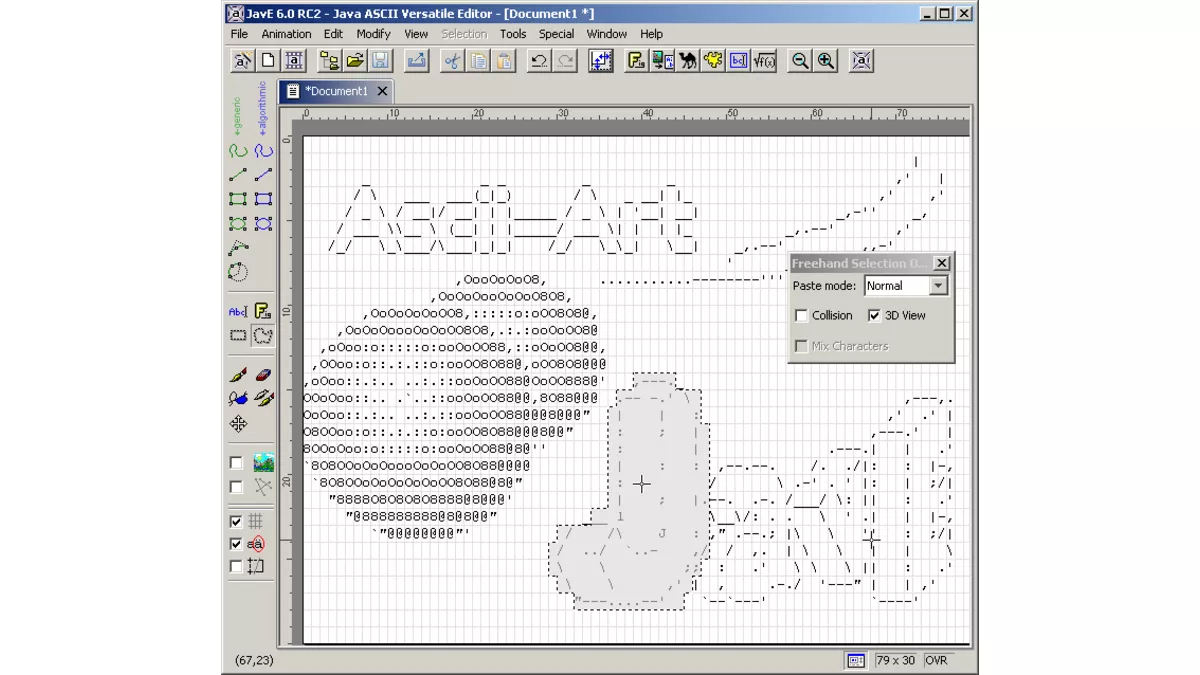Toggle the grid display checkbox in the sidebar
1200x675 pixels.
(x=237, y=521)
